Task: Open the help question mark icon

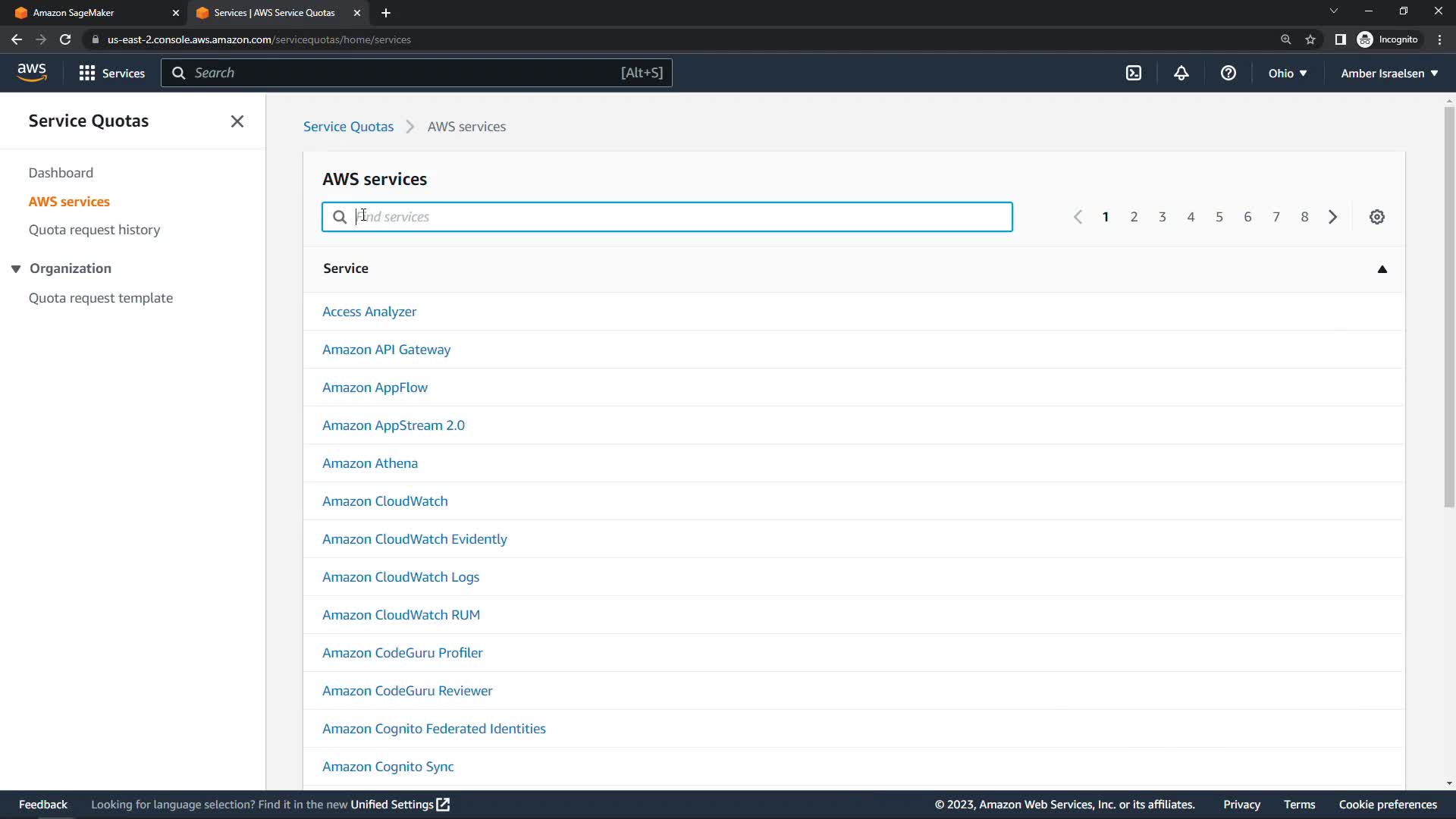Action: 1228,73
